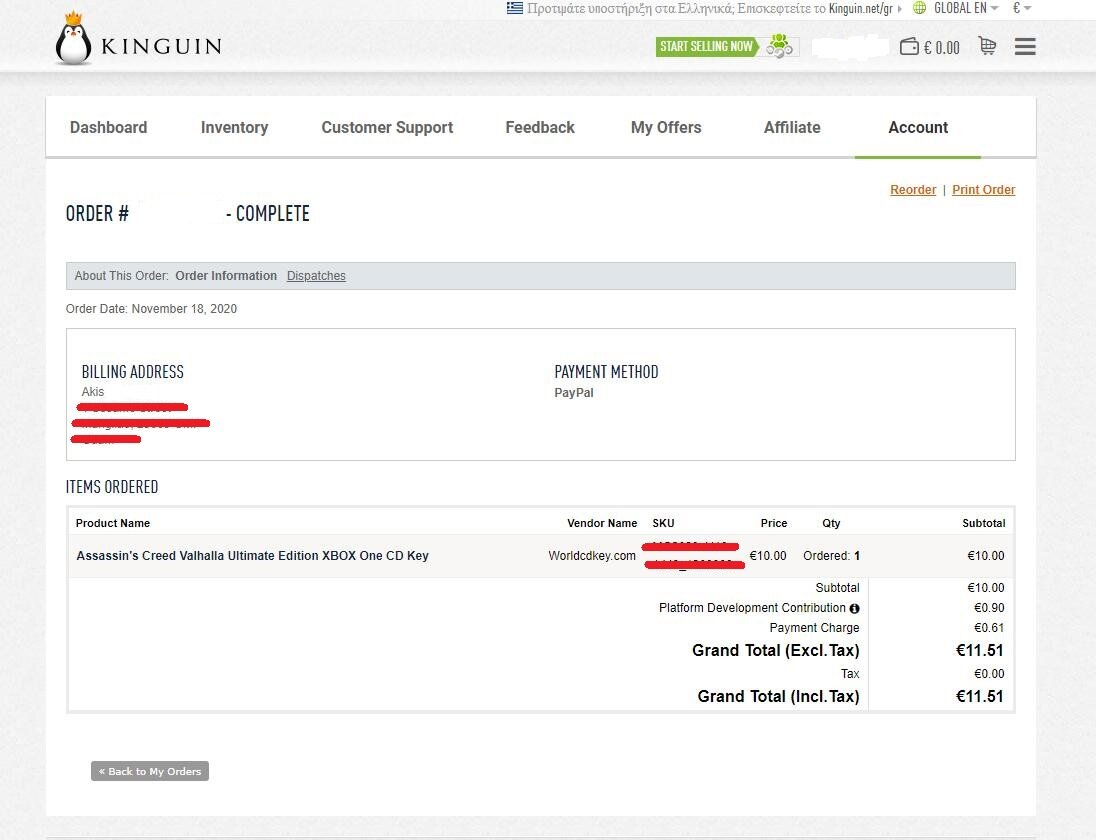
Task: Click the Greek flag icon
Action: (x=514, y=8)
